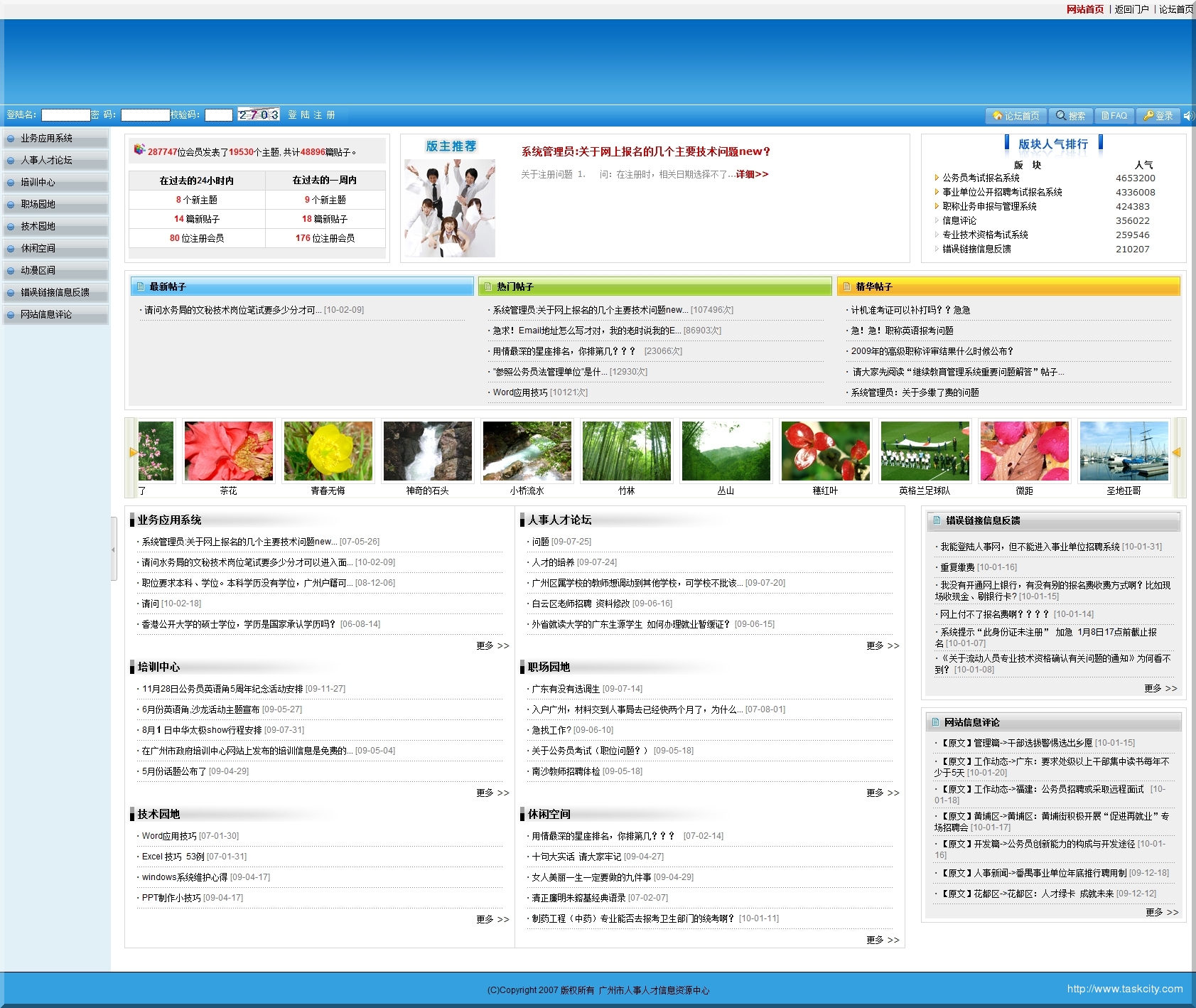Click the captcha image 2703

258,114
